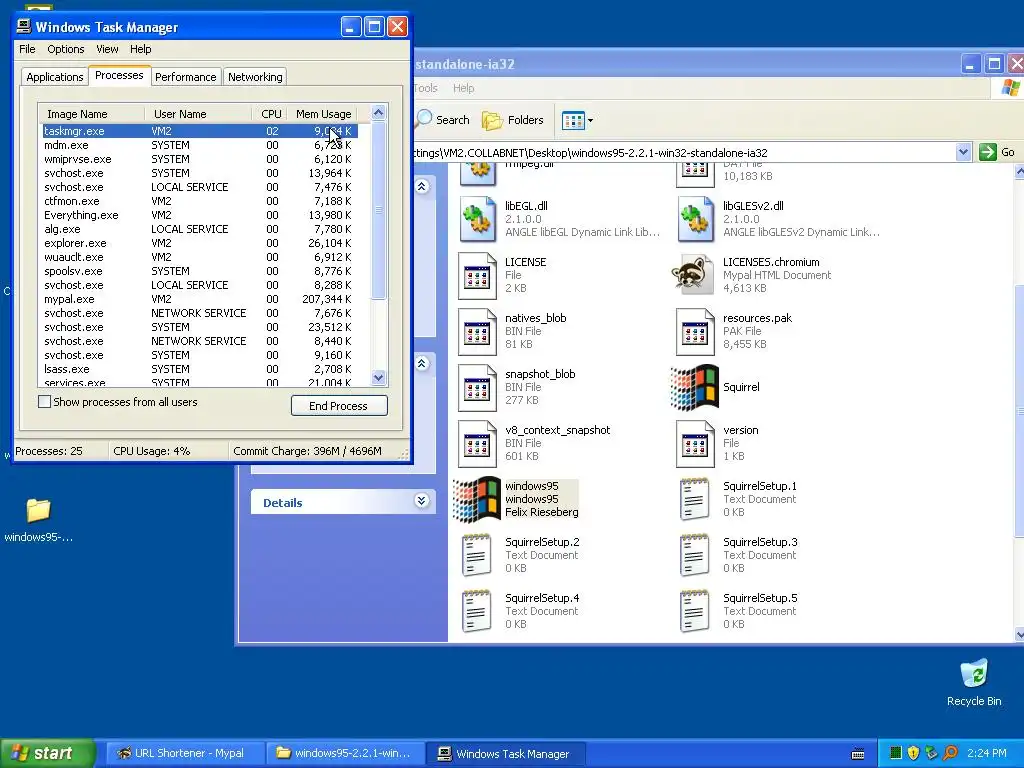The height and width of the screenshot is (768, 1024).
Task: Enable Show processes from all users
Action: (x=44, y=402)
